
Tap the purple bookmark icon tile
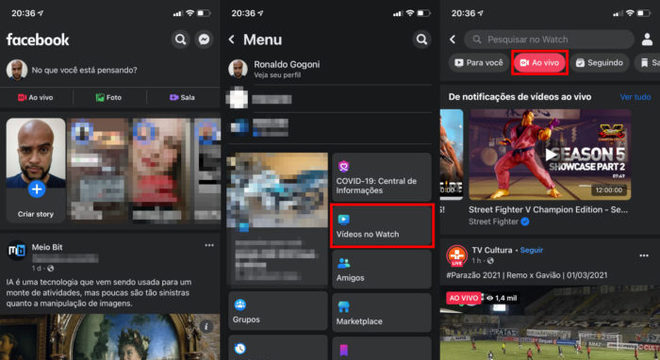click(x=381, y=349)
